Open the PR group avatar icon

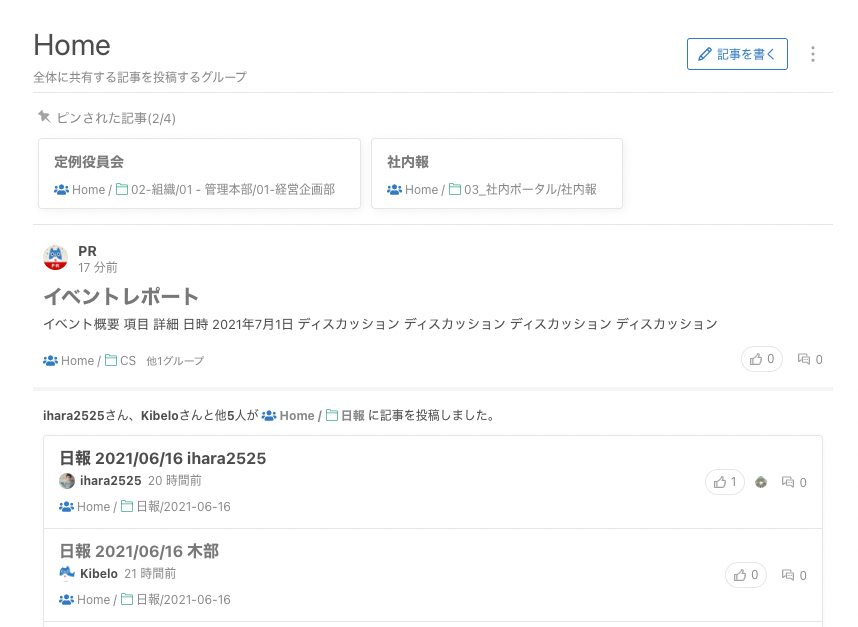pos(56,257)
